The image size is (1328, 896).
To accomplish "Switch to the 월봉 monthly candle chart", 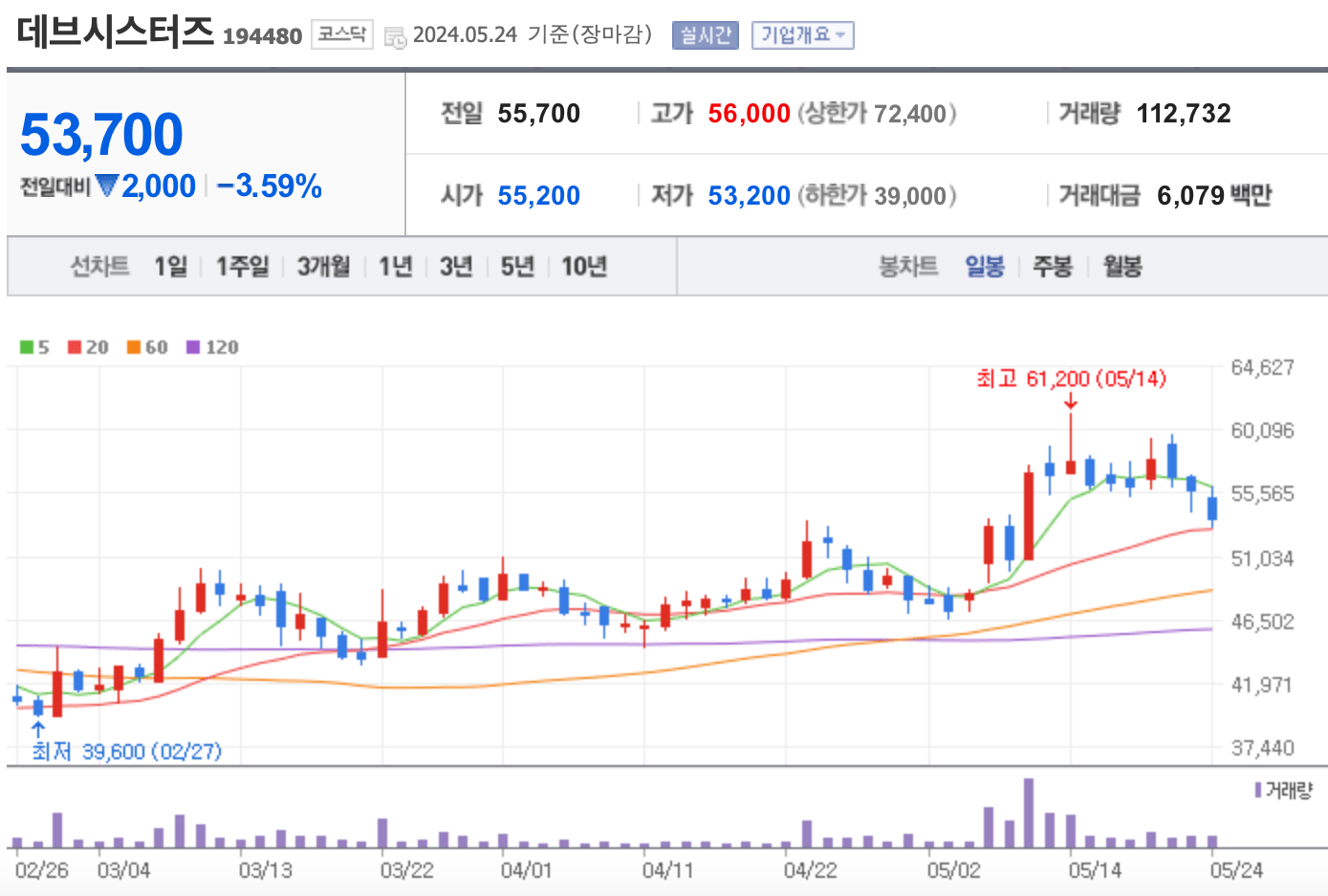I will click(1122, 266).
